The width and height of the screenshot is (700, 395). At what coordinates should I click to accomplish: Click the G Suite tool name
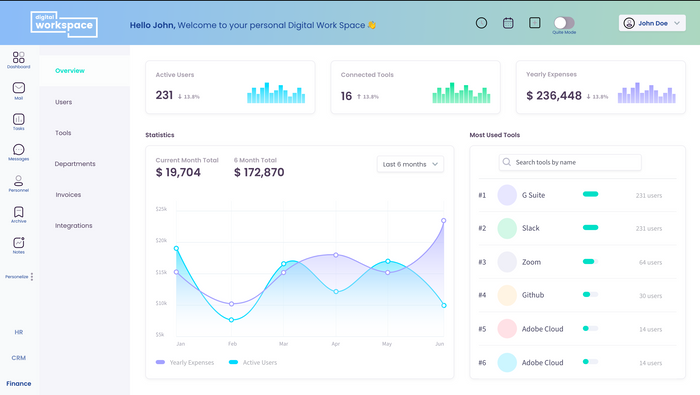pos(533,195)
